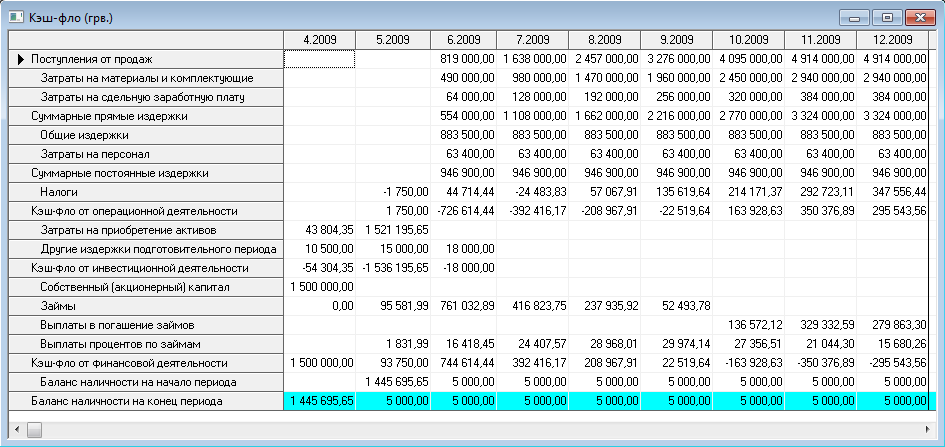Click financing cash flow cell 93 750,00
This screenshot has width=945, height=447.
[393, 363]
